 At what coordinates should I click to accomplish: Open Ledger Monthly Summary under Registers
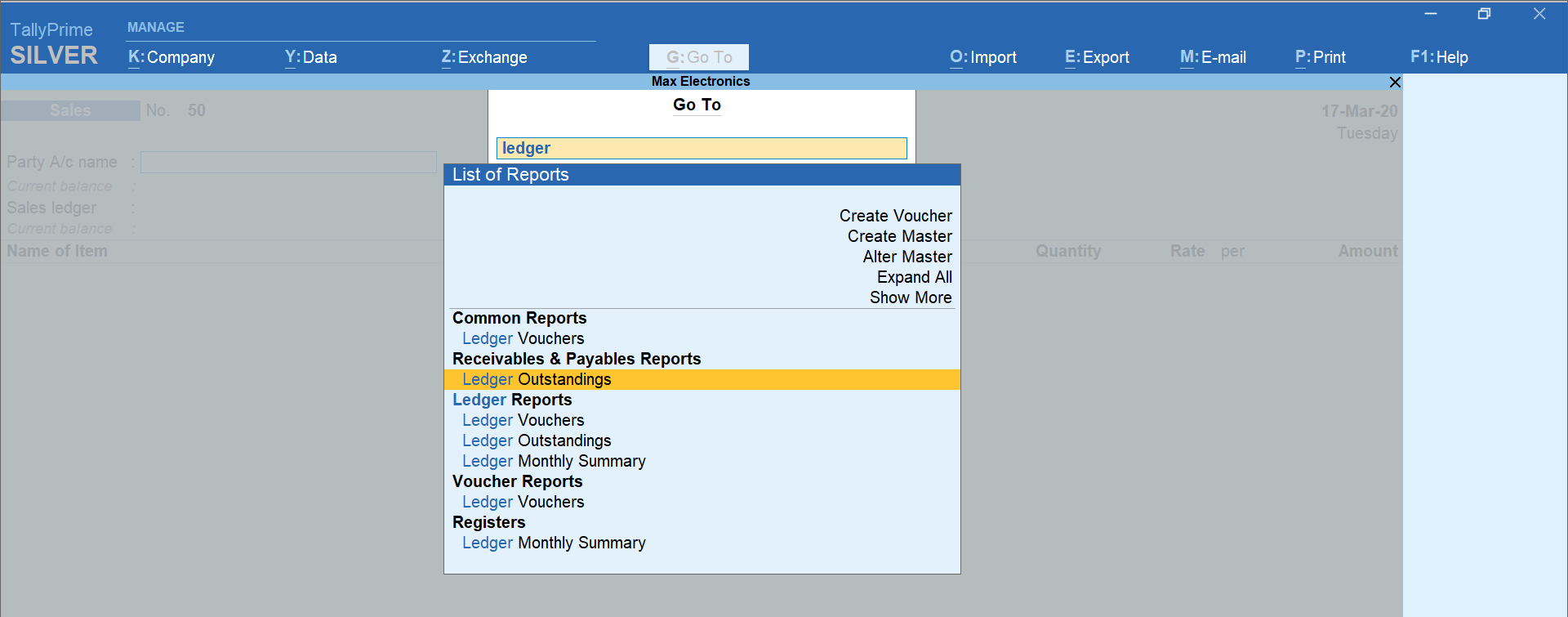pyautogui.click(x=554, y=543)
